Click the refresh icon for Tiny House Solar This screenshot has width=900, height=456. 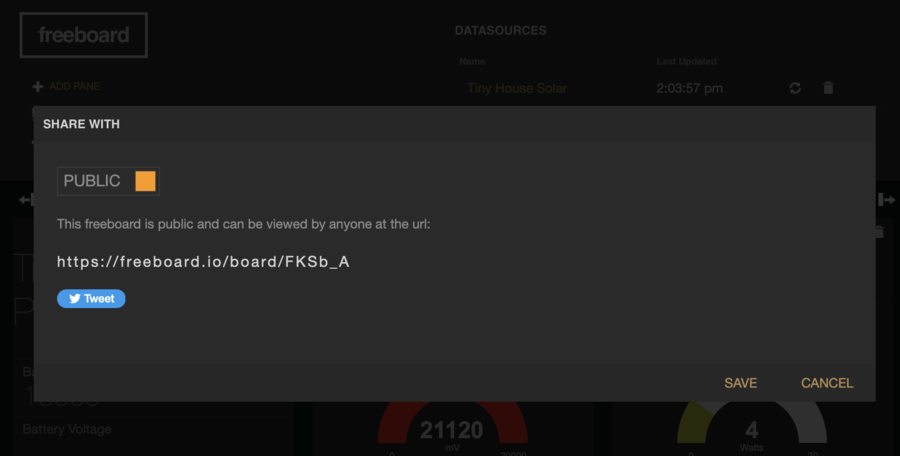click(795, 88)
